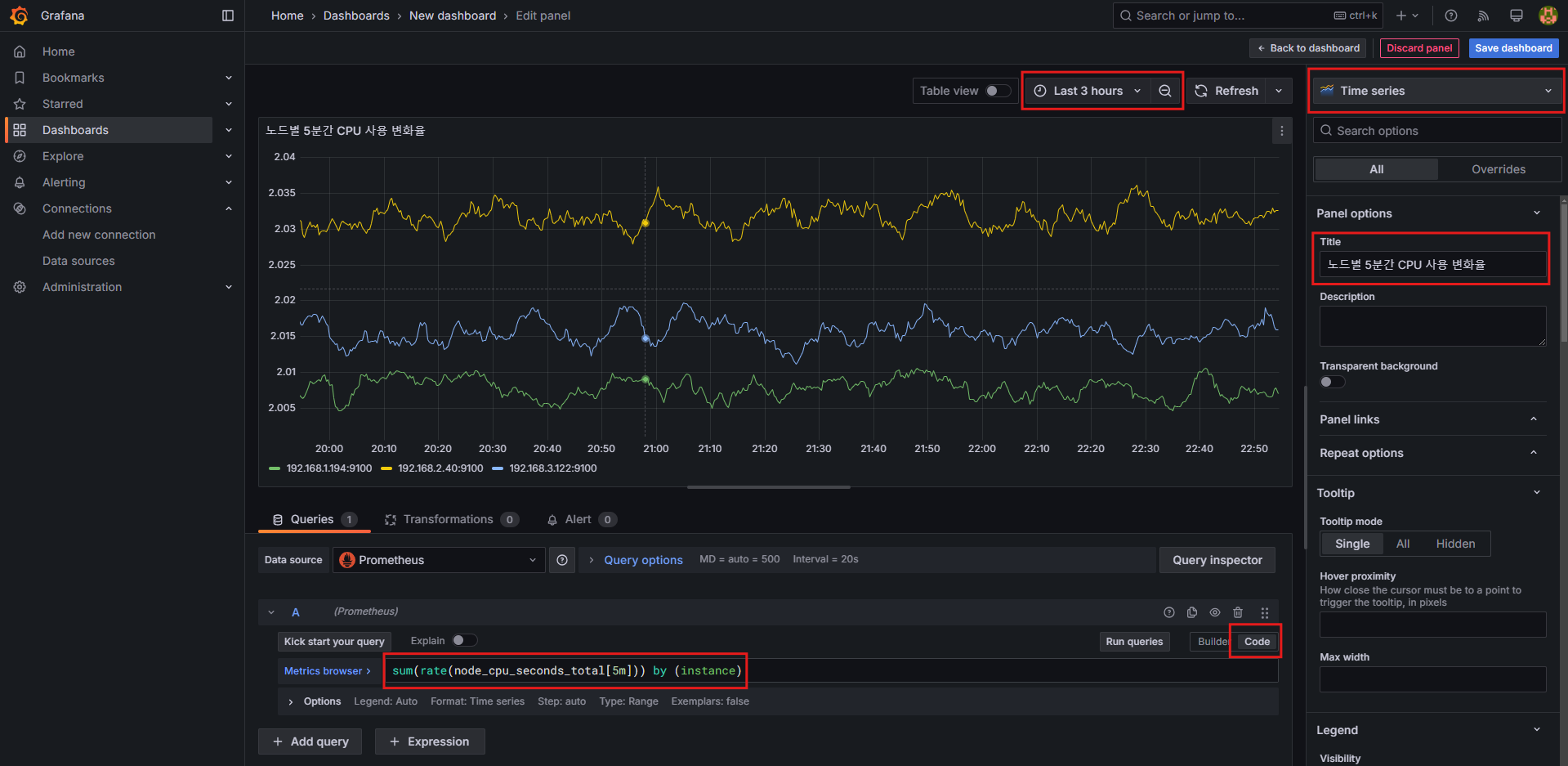
Task: Collapse query A row chevron
Action: tap(271, 612)
